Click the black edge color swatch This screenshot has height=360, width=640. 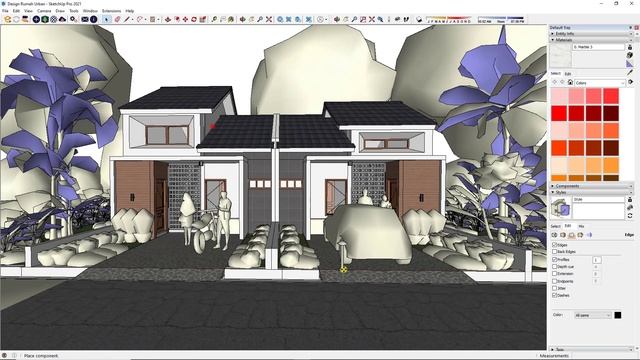618,315
